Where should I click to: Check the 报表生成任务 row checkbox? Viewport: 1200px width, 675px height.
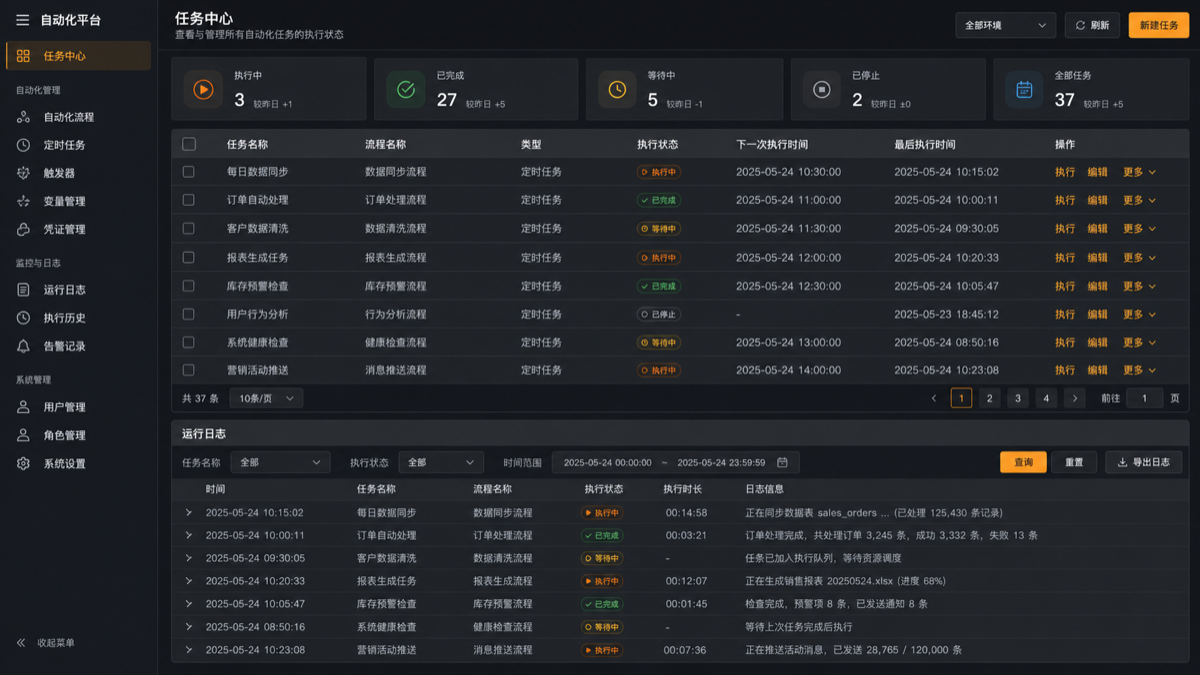[x=188, y=257]
